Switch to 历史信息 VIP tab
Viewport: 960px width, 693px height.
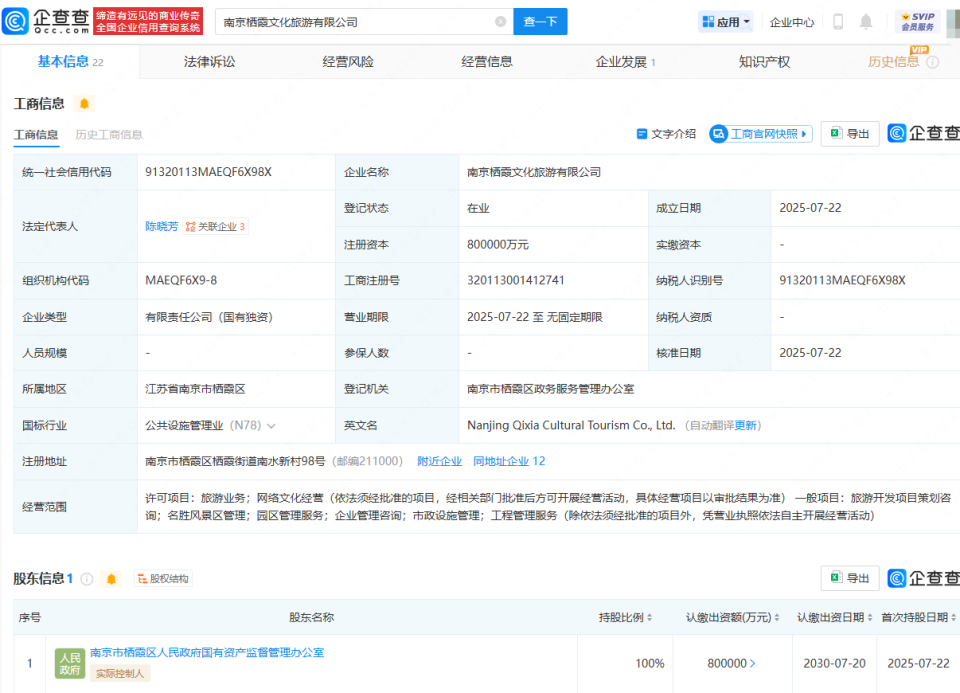[x=893, y=62]
